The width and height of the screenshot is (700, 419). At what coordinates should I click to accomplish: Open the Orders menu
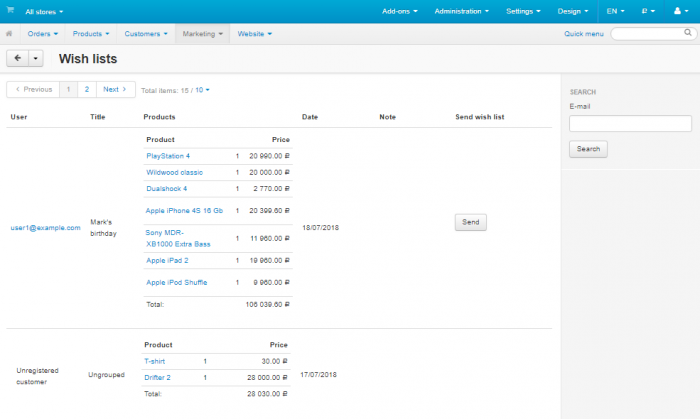click(42, 34)
